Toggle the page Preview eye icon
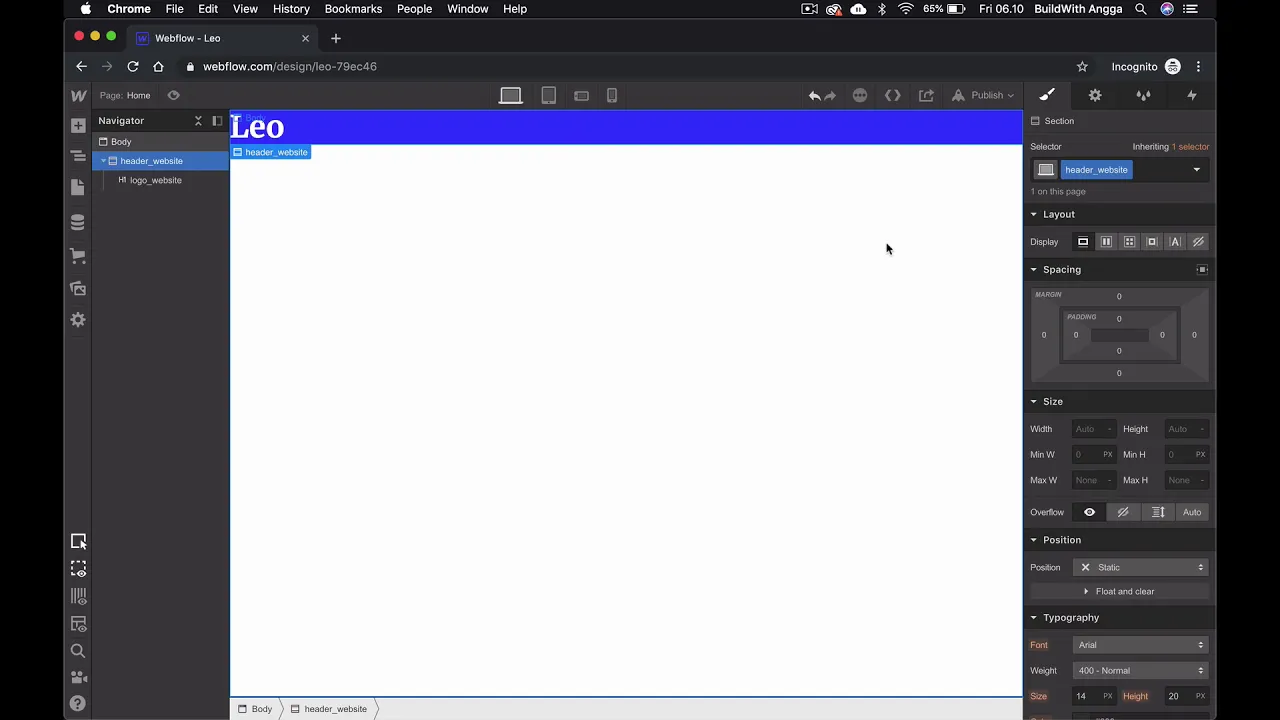 [173, 96]
